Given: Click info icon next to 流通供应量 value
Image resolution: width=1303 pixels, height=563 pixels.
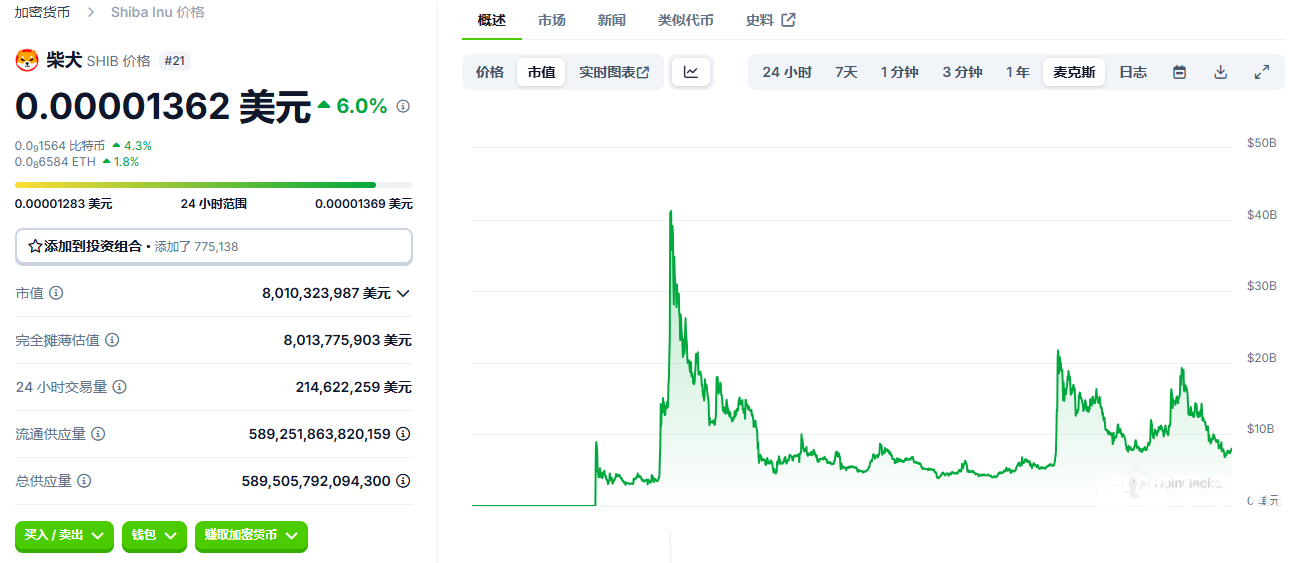Looking at the screenshot, I should click(x=403, y=434).
